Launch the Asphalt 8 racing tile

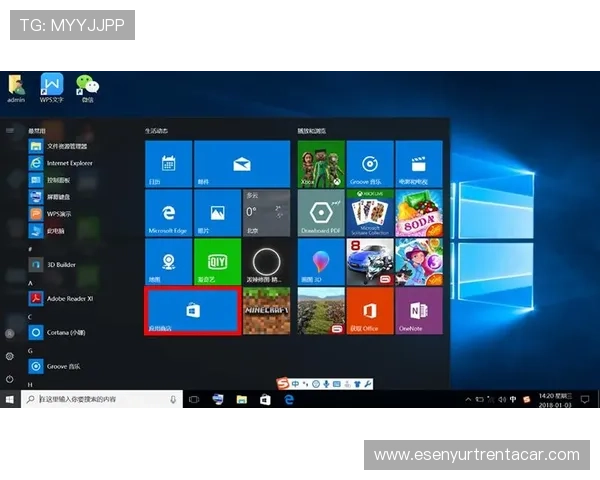[x=370, y=262]
